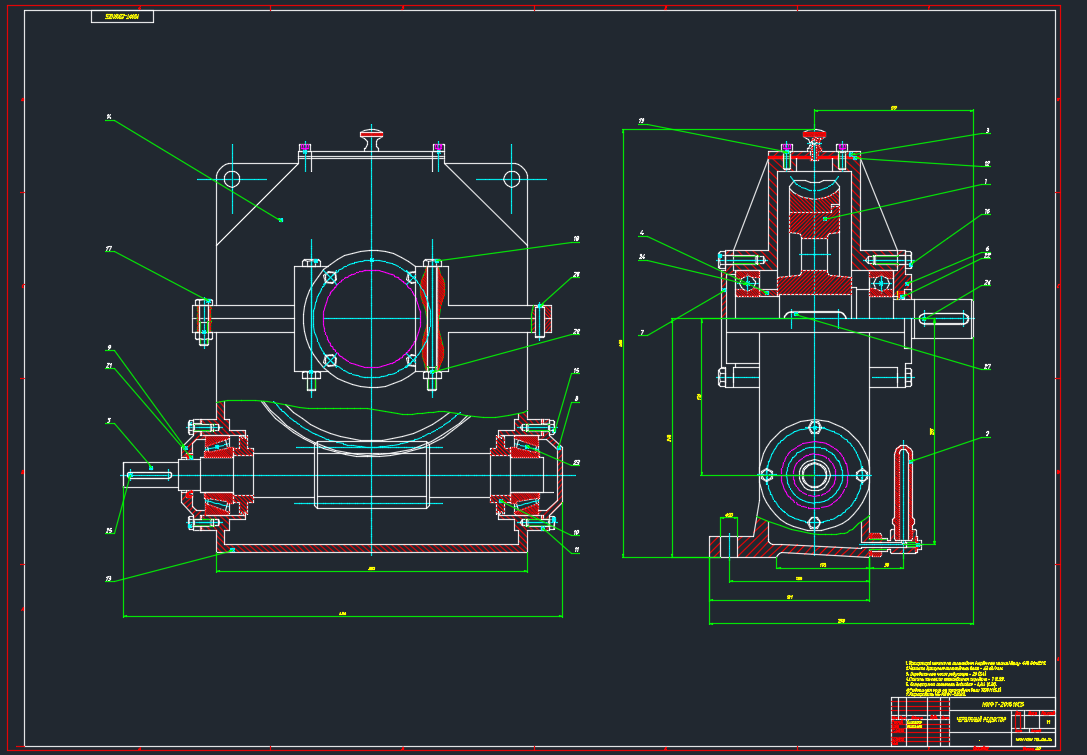Click callout number 17 label
1087x755 pixels.
108,249
